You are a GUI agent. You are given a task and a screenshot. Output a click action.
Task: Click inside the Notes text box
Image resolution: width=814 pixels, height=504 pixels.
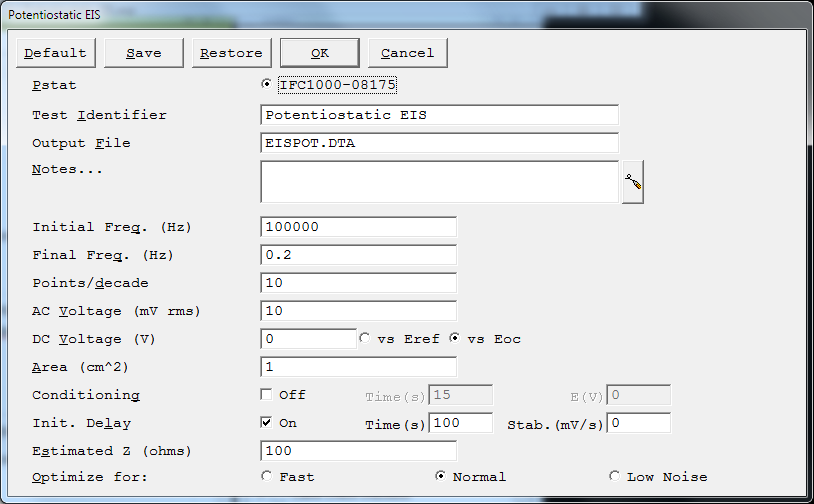[x=439, y=182]
